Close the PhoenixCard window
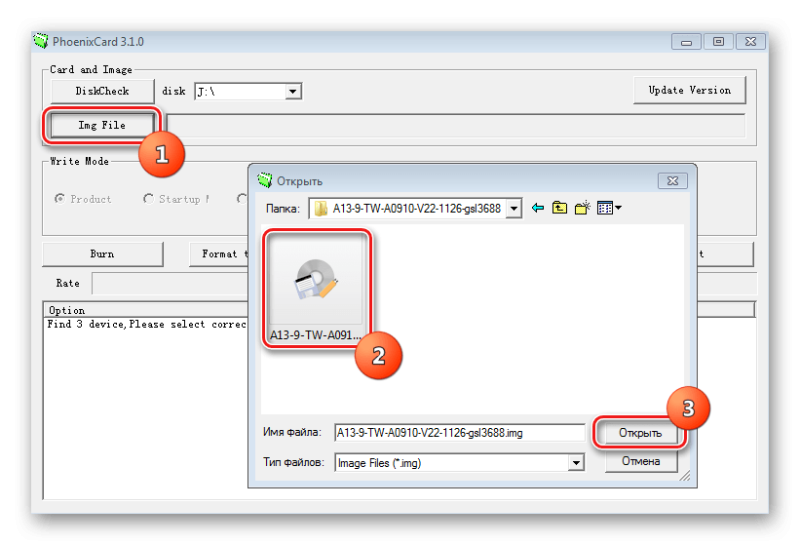800x545 pixels. click(x=751, y=42)
